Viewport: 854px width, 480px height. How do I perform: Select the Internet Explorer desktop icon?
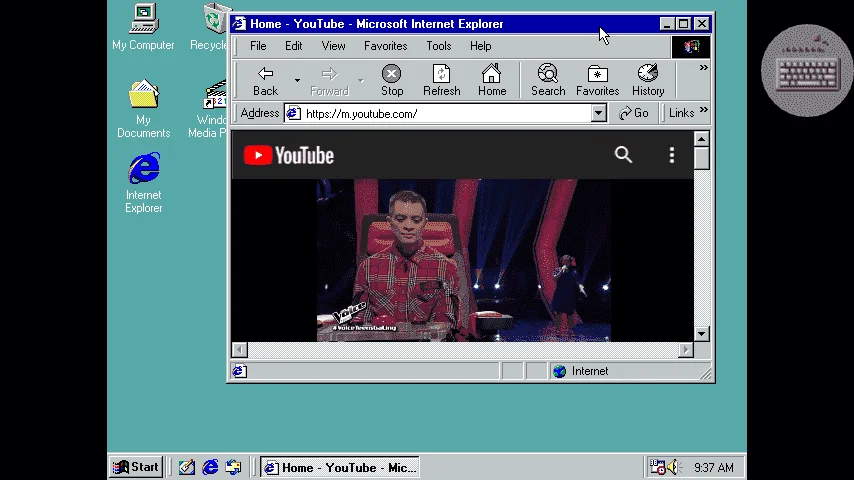[143, 183]
